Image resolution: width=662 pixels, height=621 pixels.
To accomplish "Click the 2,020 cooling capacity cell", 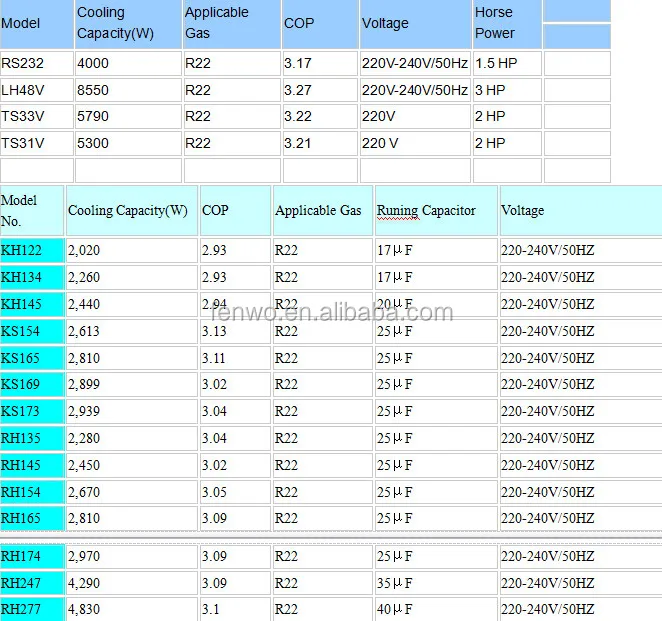I will click(84, 250).
